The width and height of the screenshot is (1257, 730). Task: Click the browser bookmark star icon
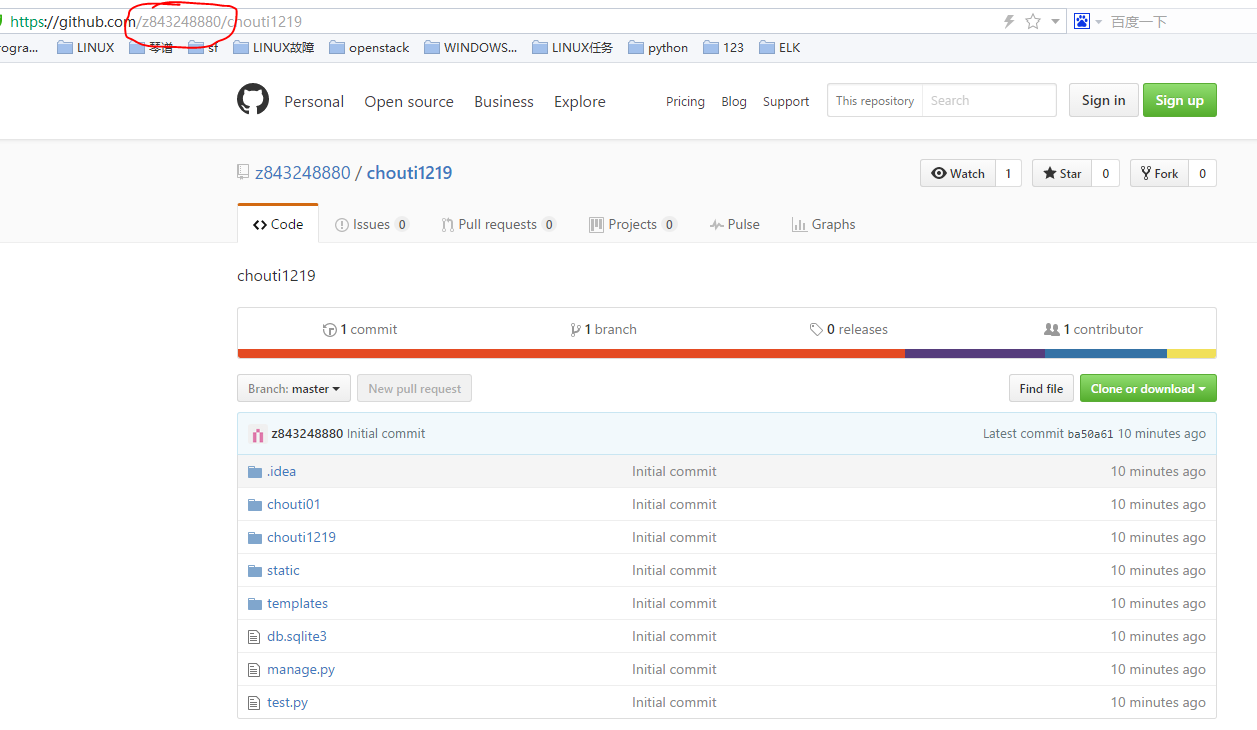[1033, 21]
